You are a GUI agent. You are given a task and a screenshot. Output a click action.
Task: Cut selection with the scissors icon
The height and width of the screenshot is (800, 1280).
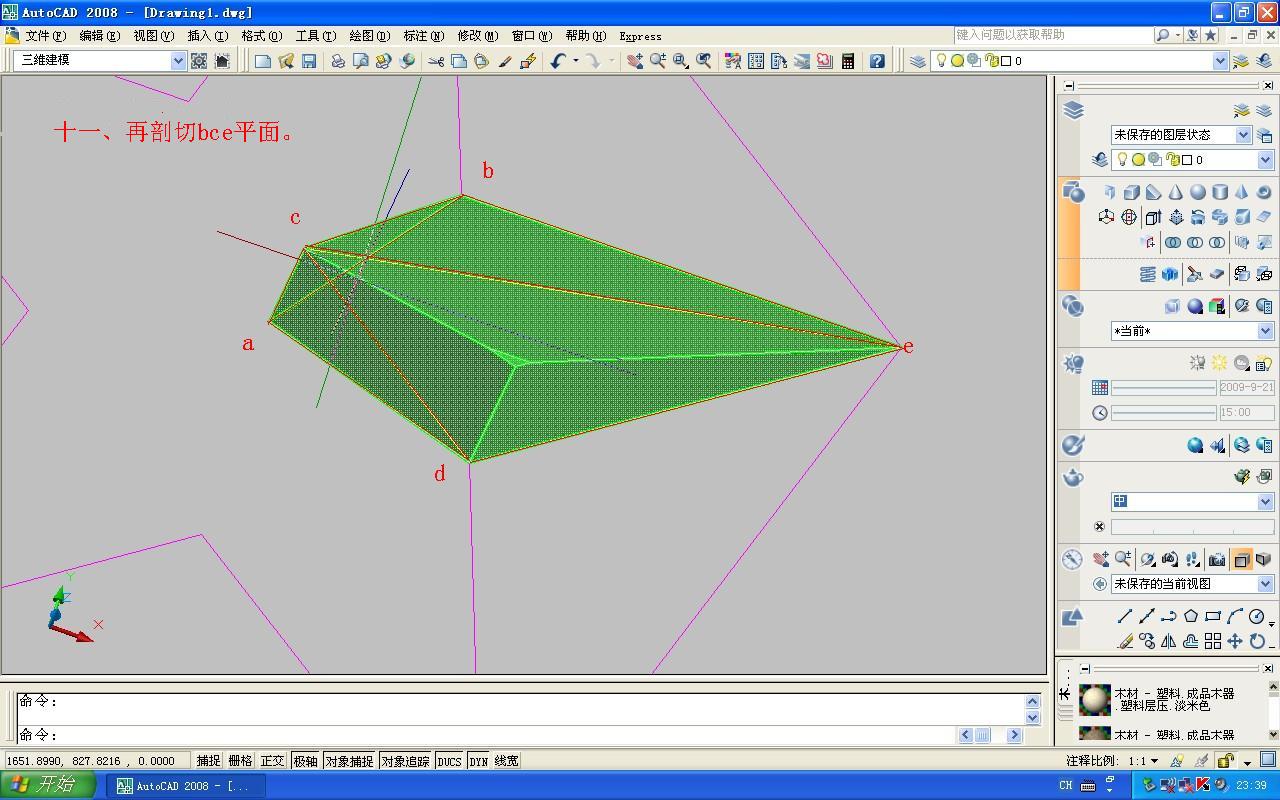coord(436,61)
